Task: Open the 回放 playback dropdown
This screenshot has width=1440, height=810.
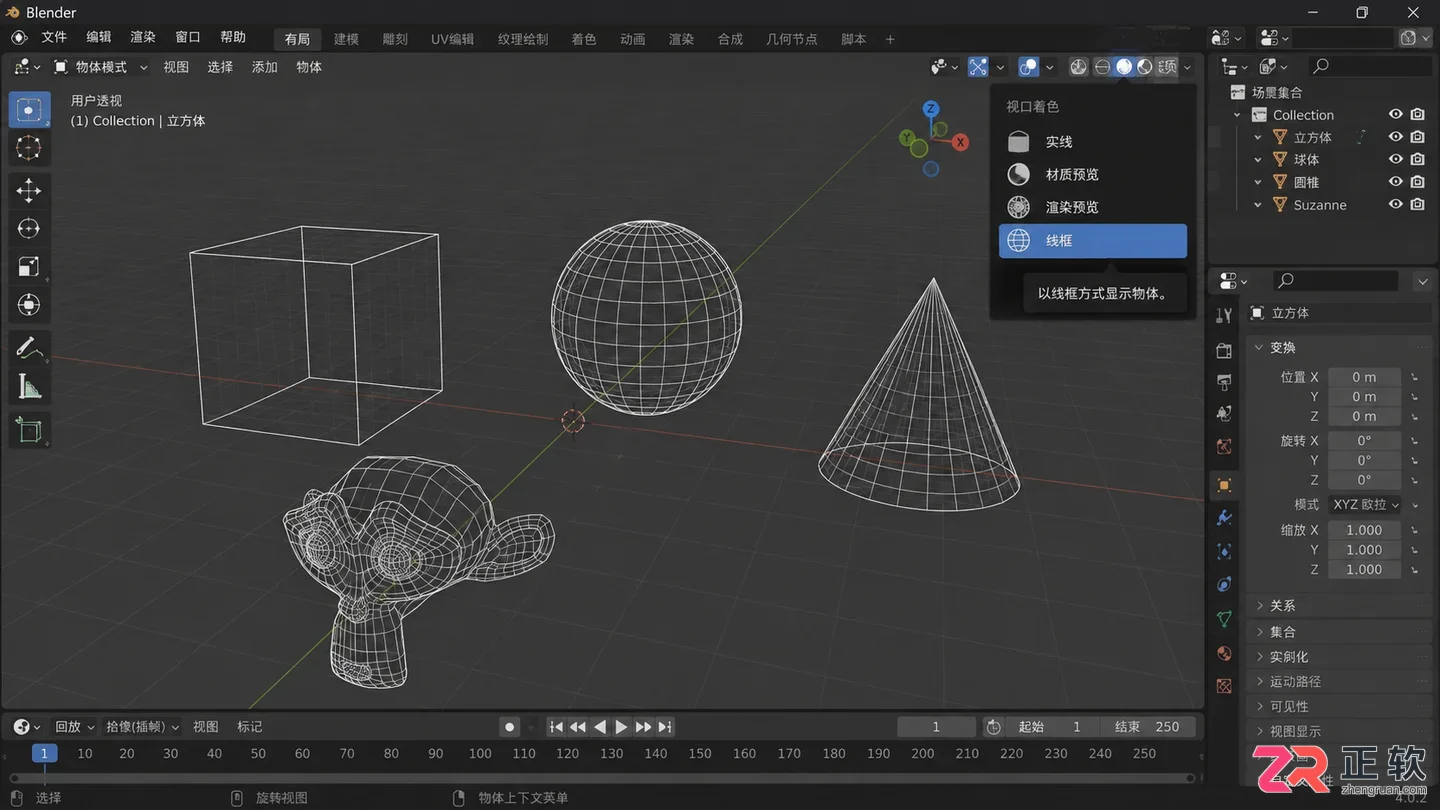Action: pos(74,727)
